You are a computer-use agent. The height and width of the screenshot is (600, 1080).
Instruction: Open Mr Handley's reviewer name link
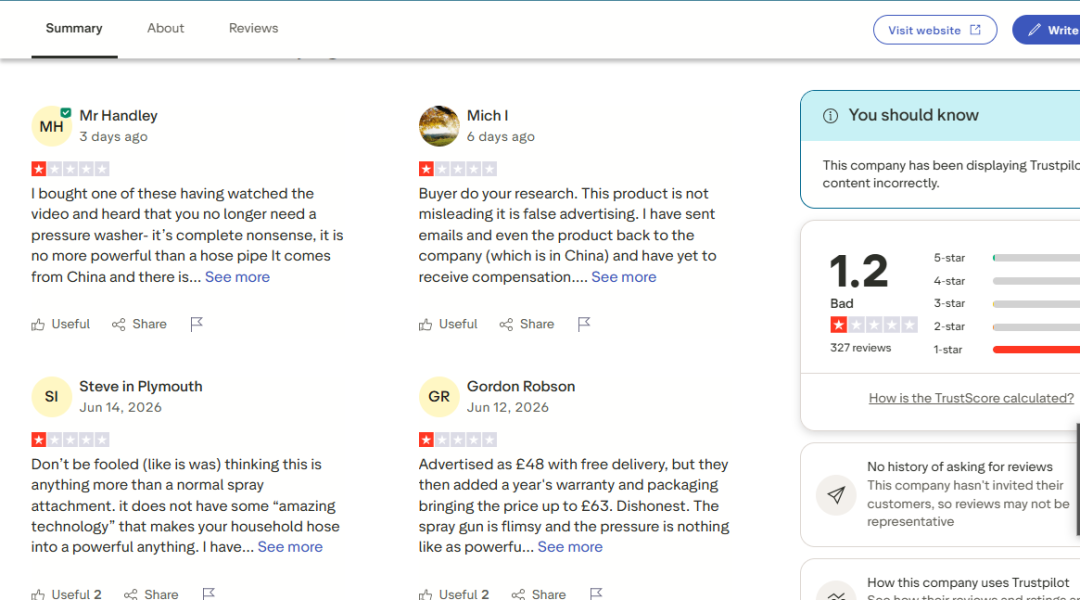click(118, 116)
